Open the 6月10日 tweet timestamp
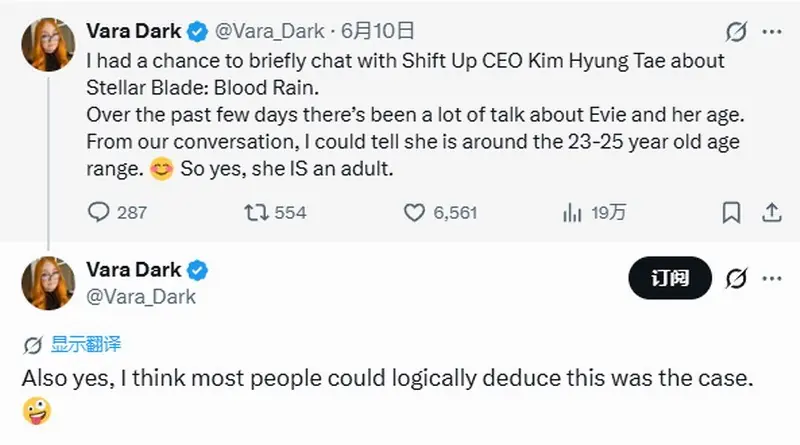Screen dimensions: 800x445 pyautogui.click(x=377, y=32)
